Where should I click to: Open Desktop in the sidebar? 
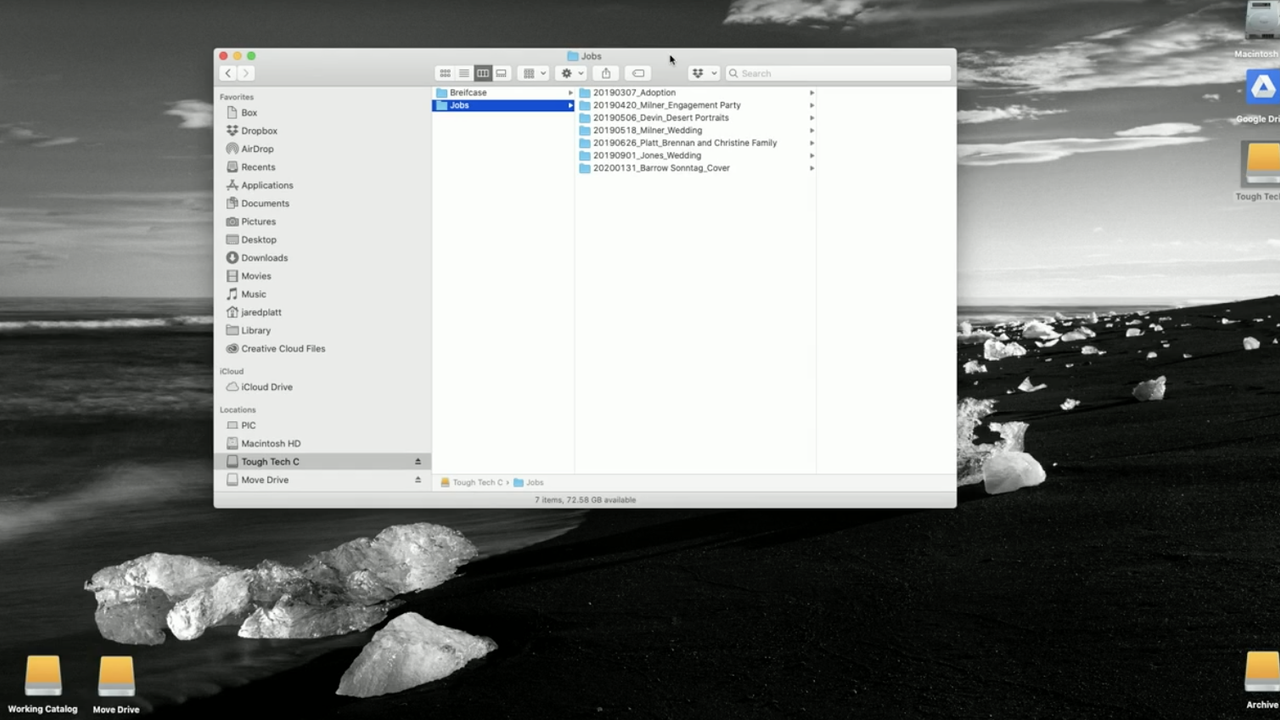[x=258, y=240]
